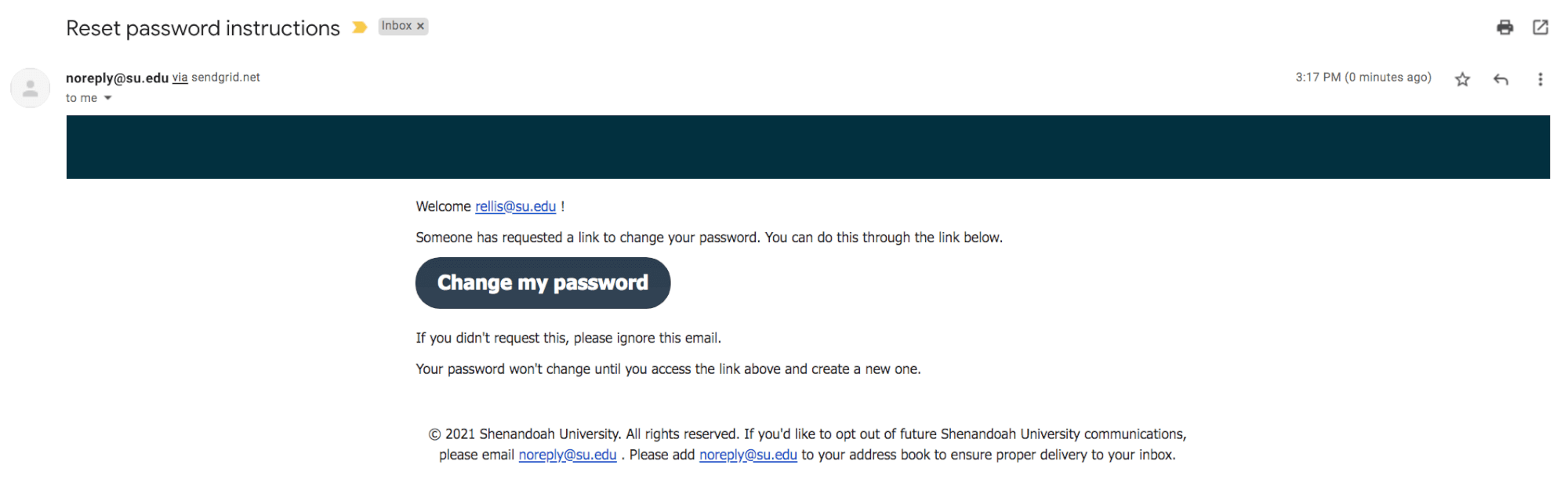Viewport: 1568px width, 501px height.
Task: Click the sendgrid.net text beside sender
Action: (226, 78)
